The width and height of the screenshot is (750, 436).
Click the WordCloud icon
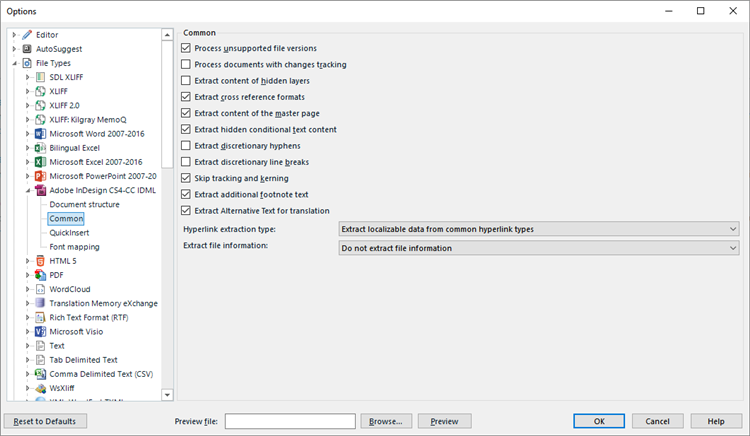[x=41, y=289]
